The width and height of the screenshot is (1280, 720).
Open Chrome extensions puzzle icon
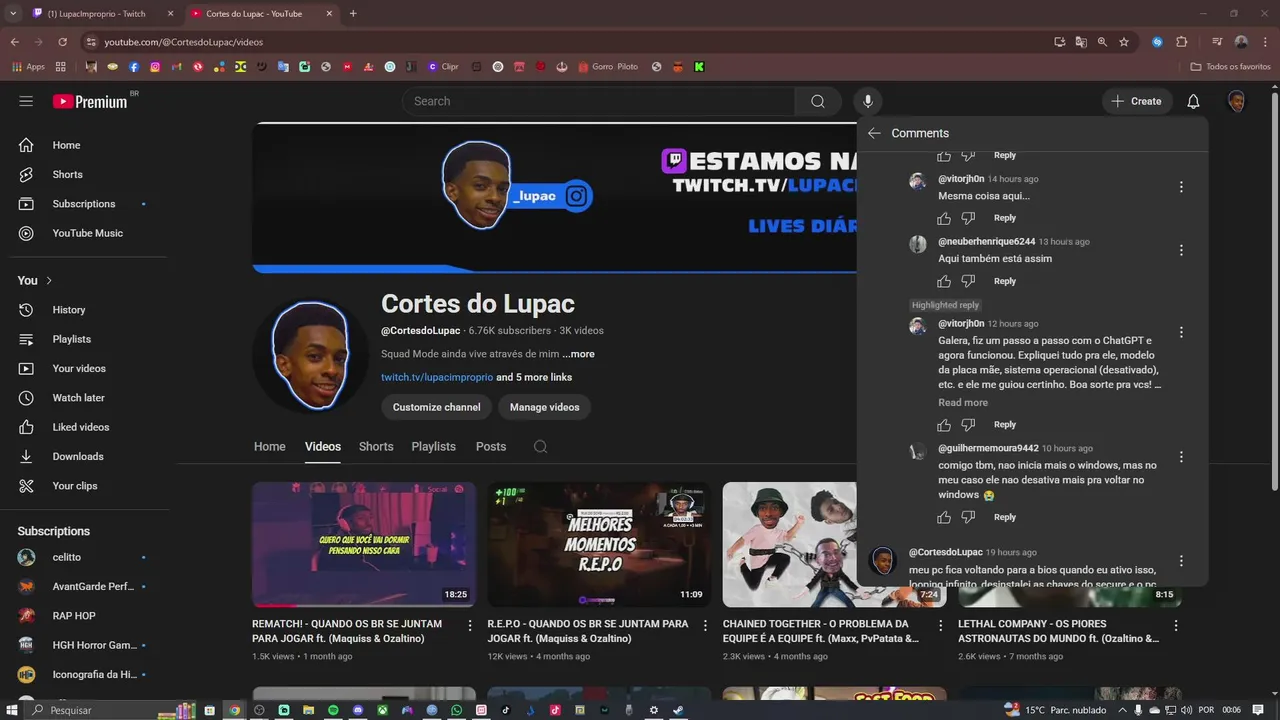point(1181,42)
